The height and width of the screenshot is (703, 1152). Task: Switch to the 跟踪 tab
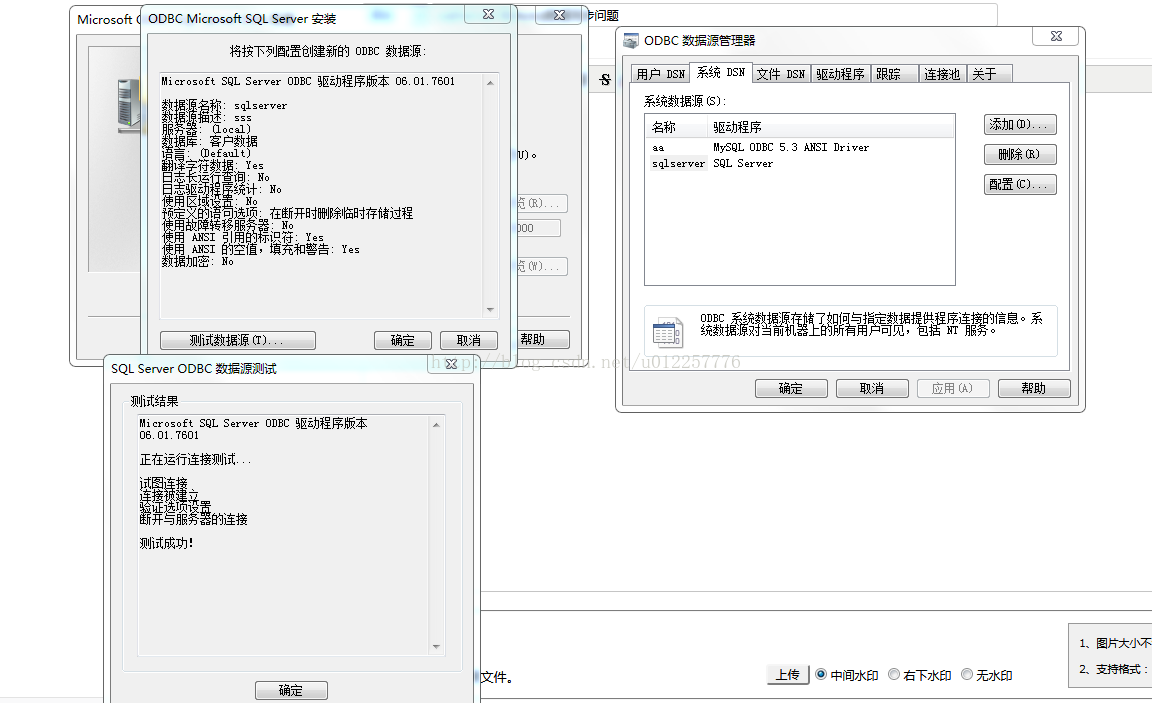coord(894,74)
